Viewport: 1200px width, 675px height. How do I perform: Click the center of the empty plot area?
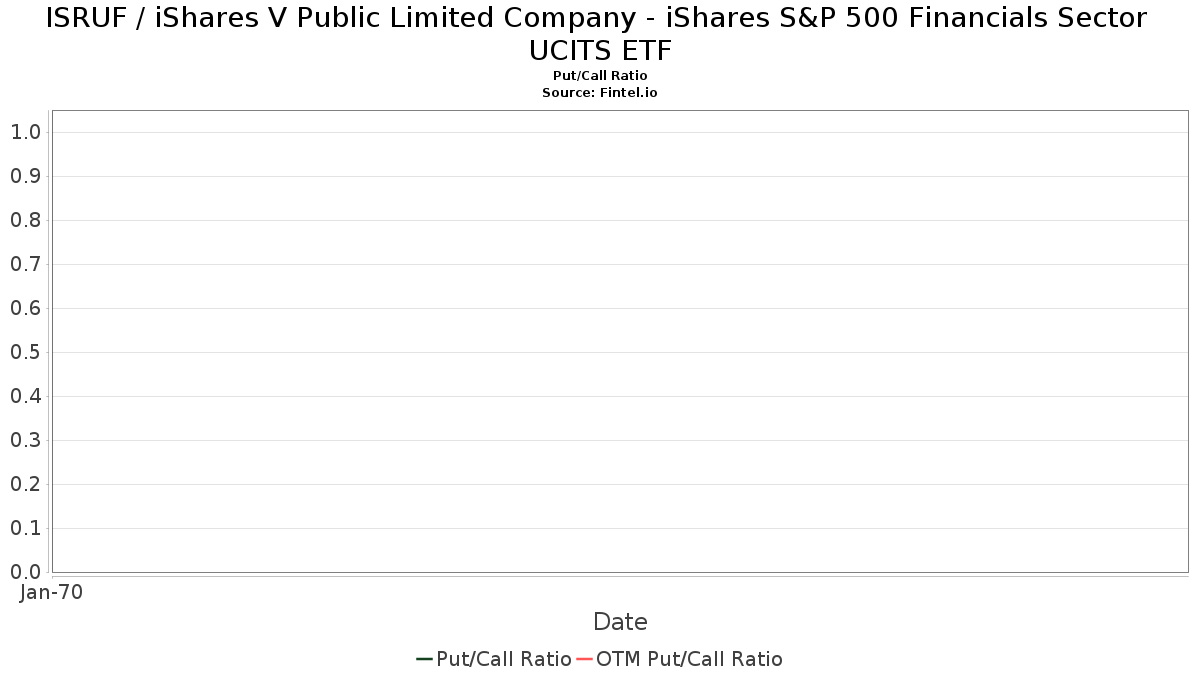click(620, 341)
